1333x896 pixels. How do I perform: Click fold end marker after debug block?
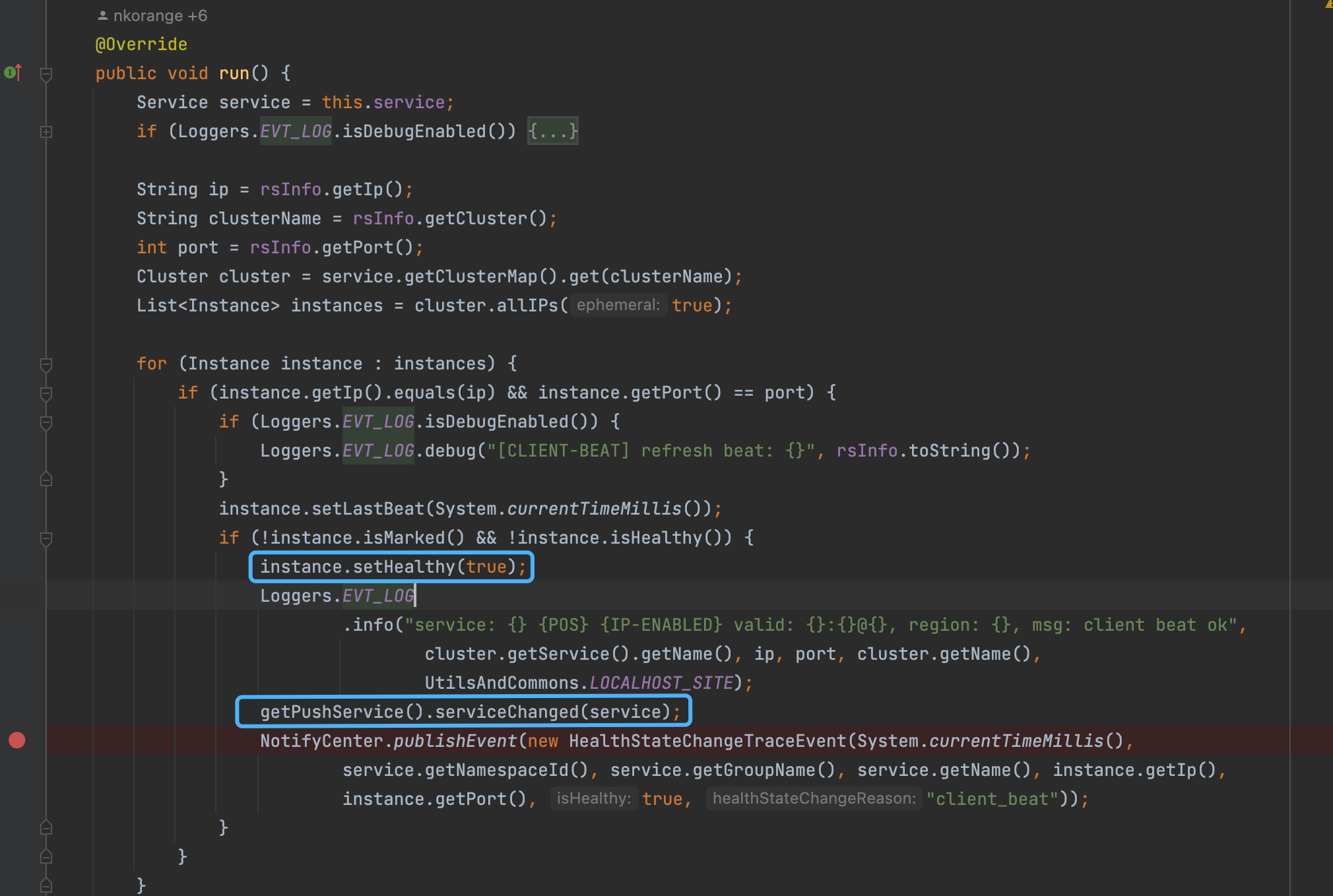pos(46,479)
